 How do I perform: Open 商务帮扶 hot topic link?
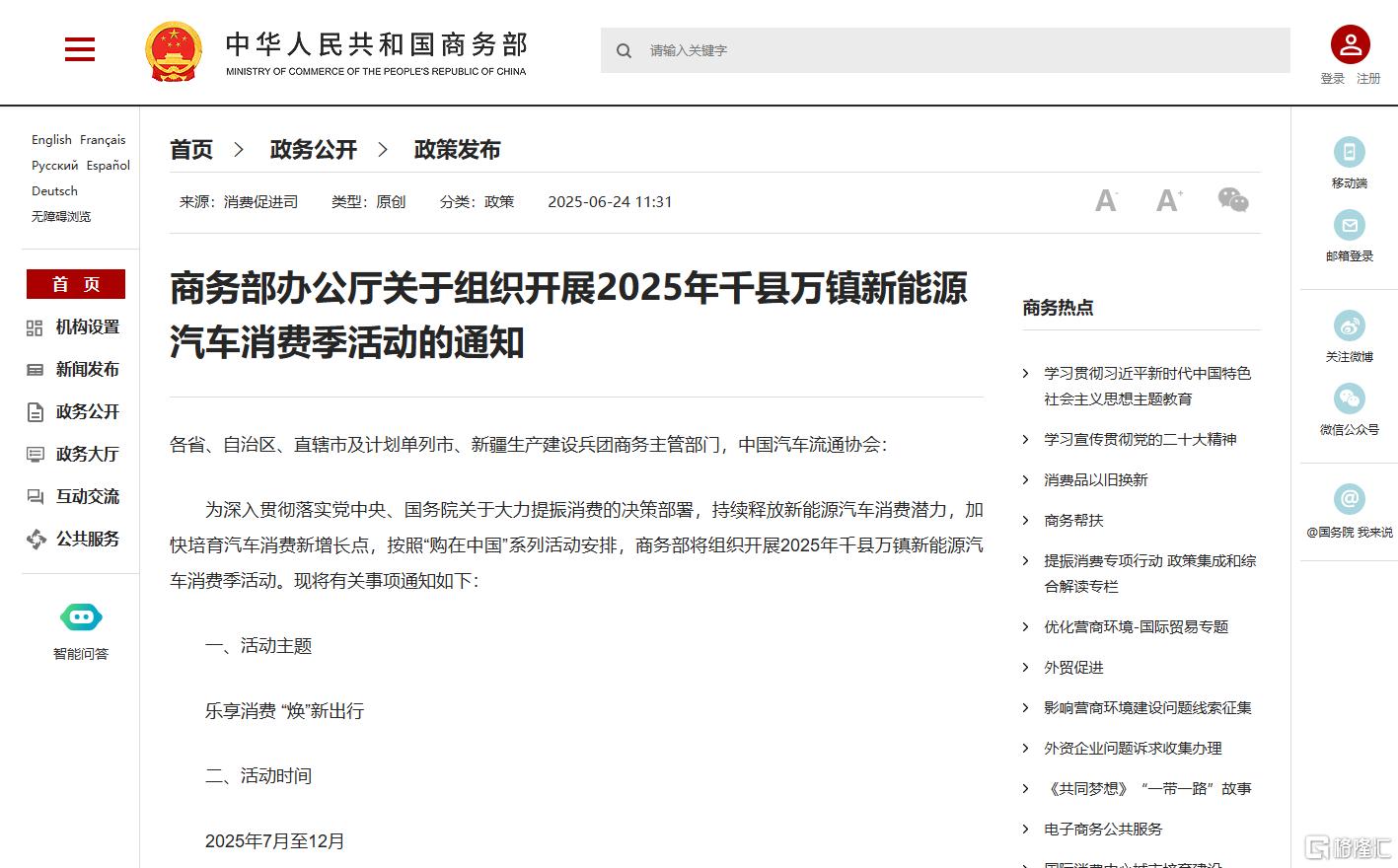(x=1073, y=521)
